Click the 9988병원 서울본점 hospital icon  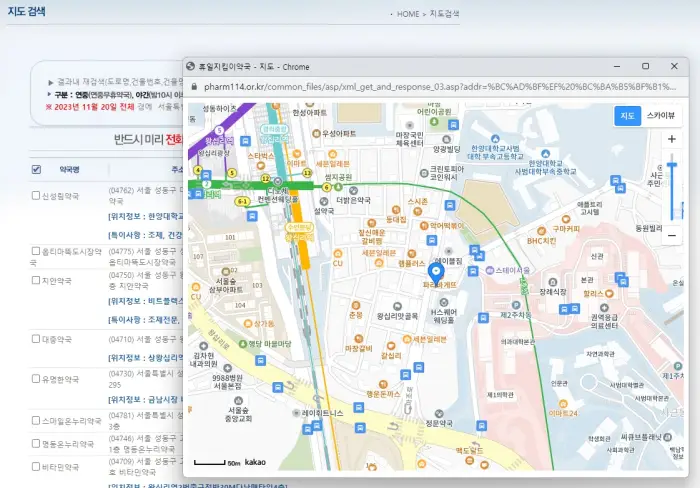[x=228, y=368]
